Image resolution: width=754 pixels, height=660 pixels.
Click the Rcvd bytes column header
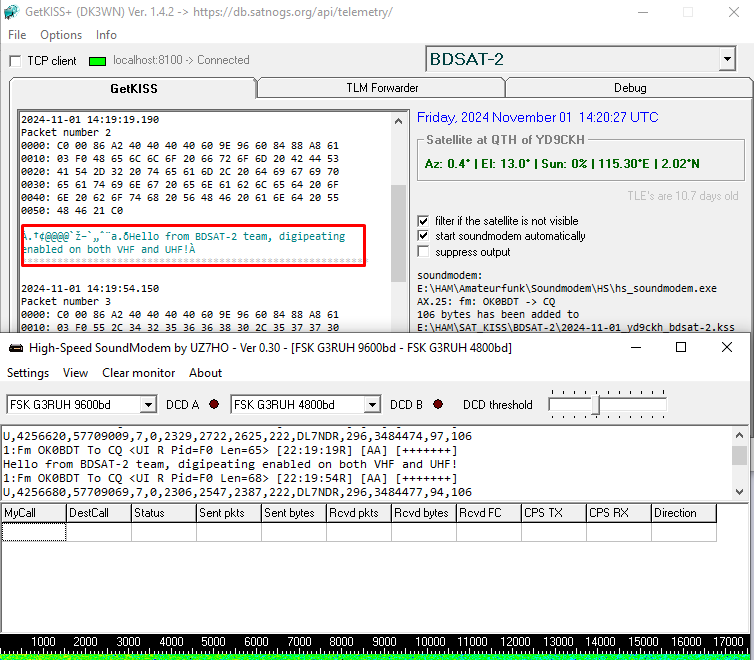[424, 513]
